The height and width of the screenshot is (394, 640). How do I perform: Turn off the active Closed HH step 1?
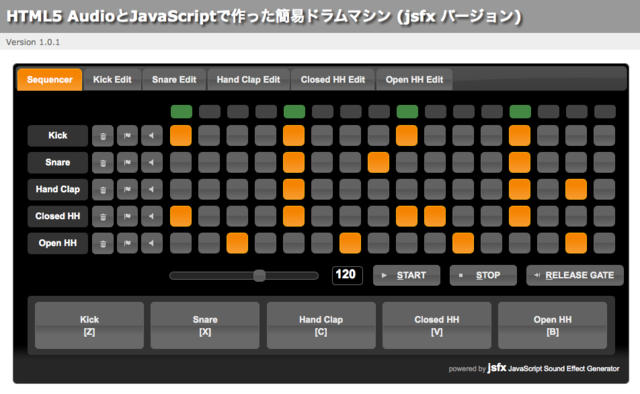[181, 216]
